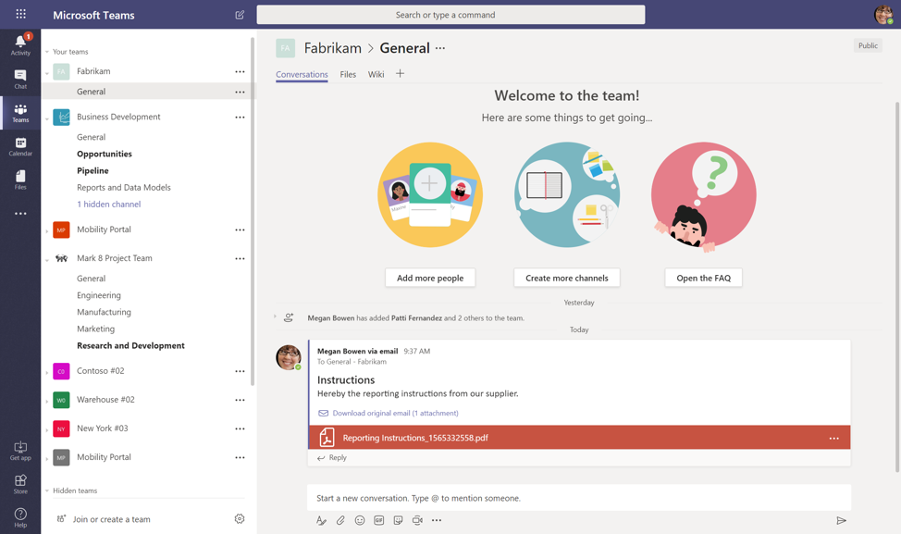The height and width of the screenshot is (534, 902).
Task: Switch to the Files tab
Action: pos(348,74)
